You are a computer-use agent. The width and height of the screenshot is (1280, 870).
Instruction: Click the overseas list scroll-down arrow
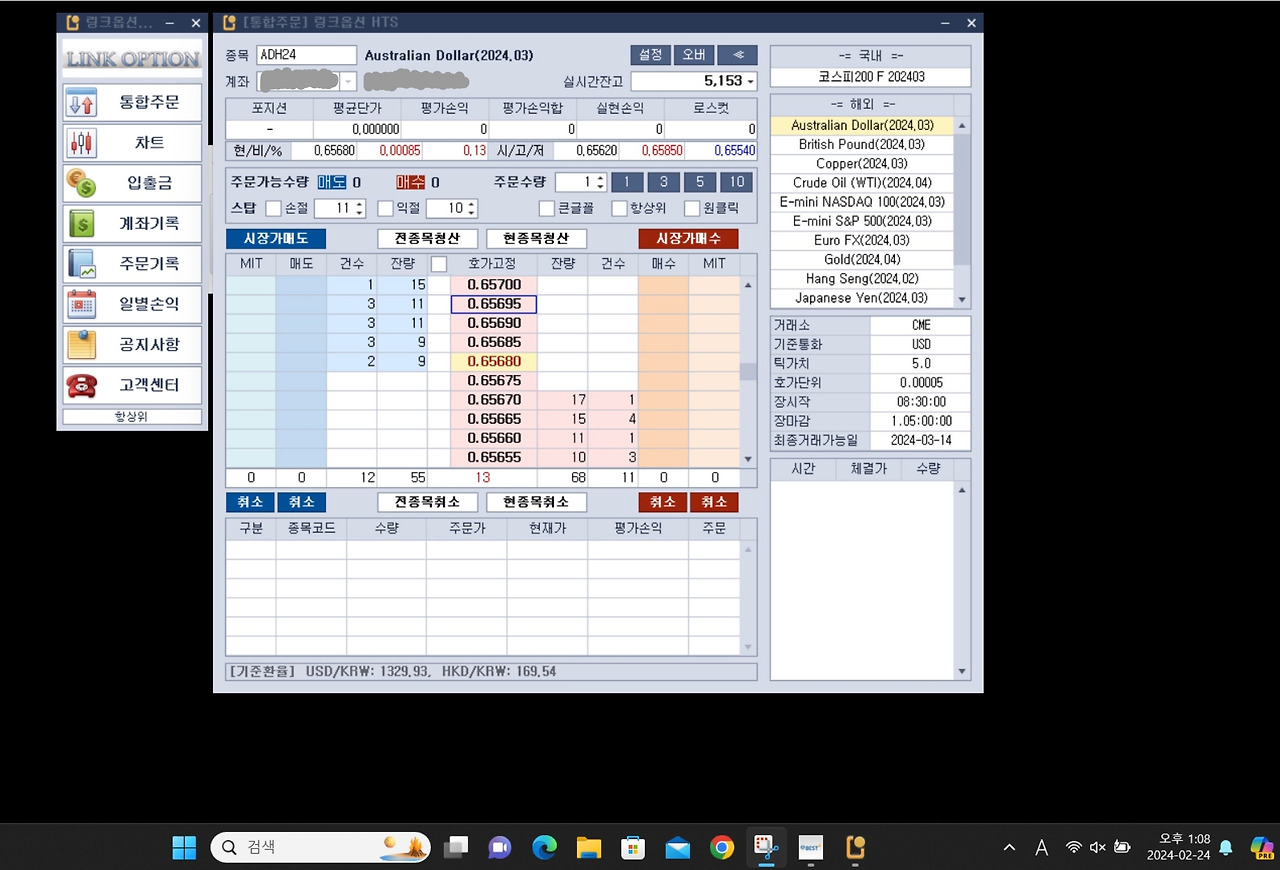point(962,300)
